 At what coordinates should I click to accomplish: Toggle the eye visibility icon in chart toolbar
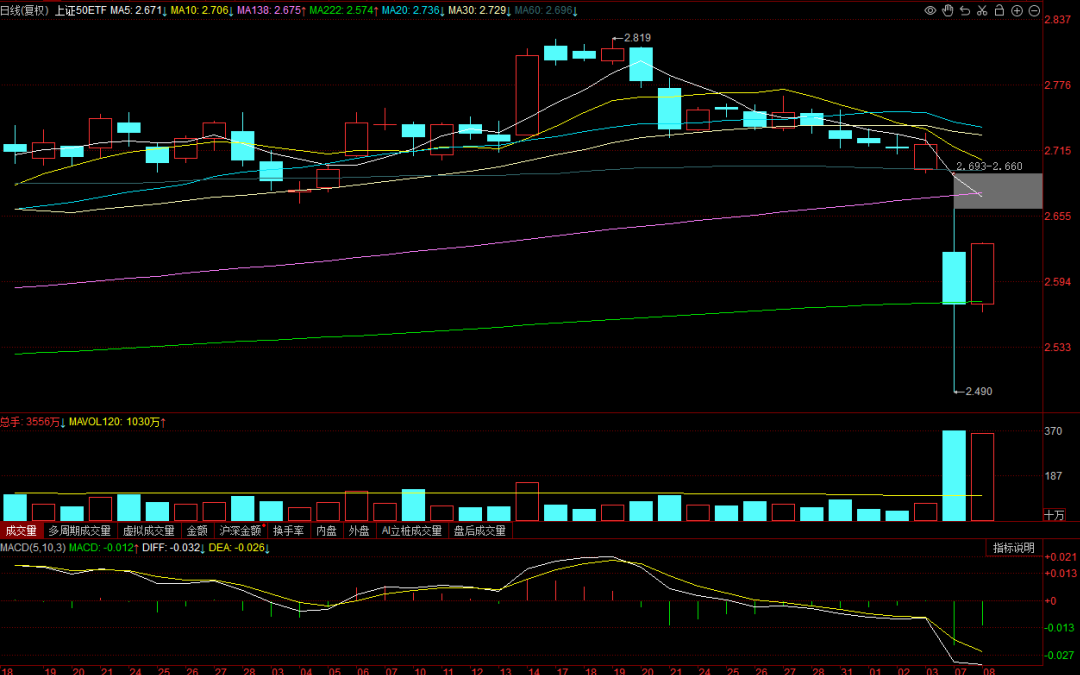coord(931,10)
